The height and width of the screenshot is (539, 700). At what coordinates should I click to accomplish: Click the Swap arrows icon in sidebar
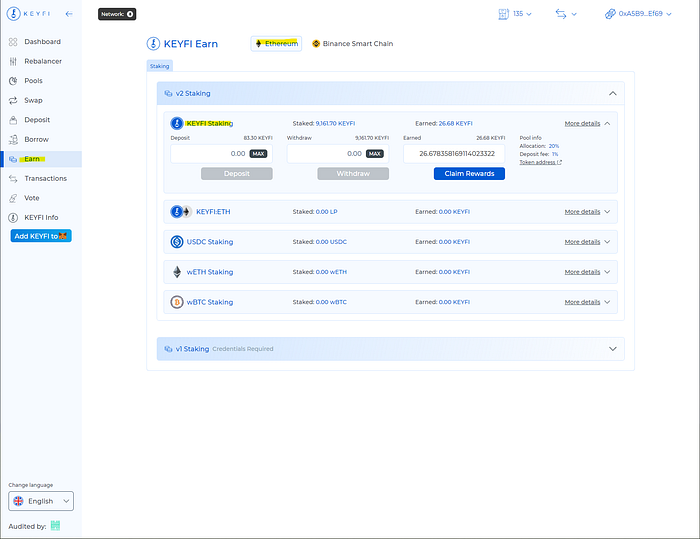(x=13, y=100)
